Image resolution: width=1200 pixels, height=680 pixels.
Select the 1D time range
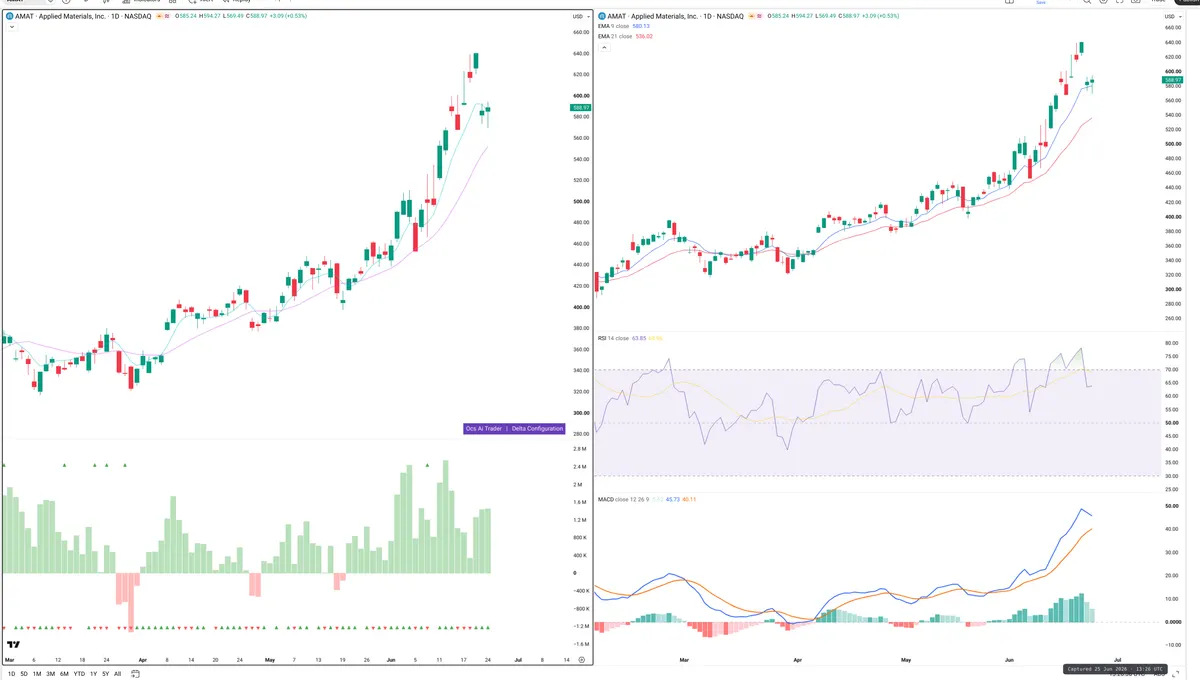click(x=11, y=674)
